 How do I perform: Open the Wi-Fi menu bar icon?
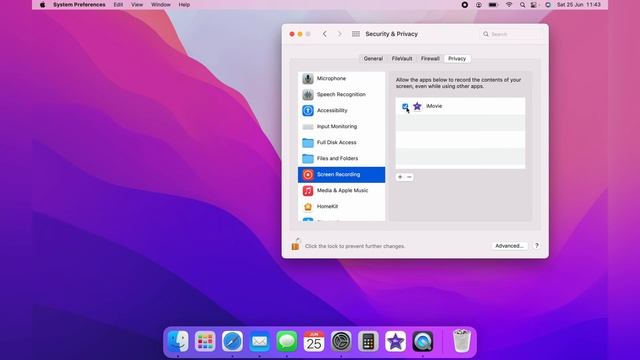point(509,5)
